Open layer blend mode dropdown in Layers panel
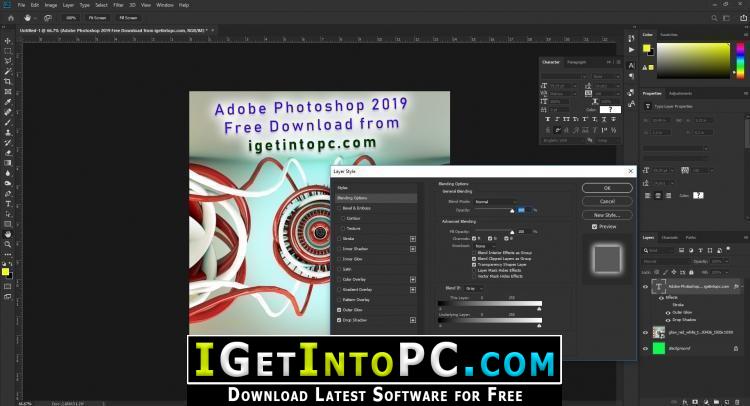The width and height of the screenshot is (750, 406). click(666, 262)
